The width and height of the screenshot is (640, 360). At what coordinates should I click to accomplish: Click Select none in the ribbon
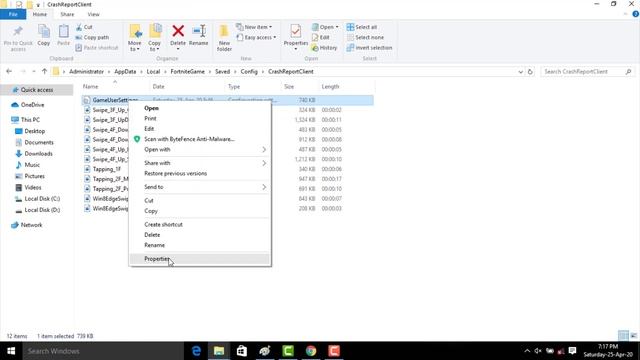365,37
